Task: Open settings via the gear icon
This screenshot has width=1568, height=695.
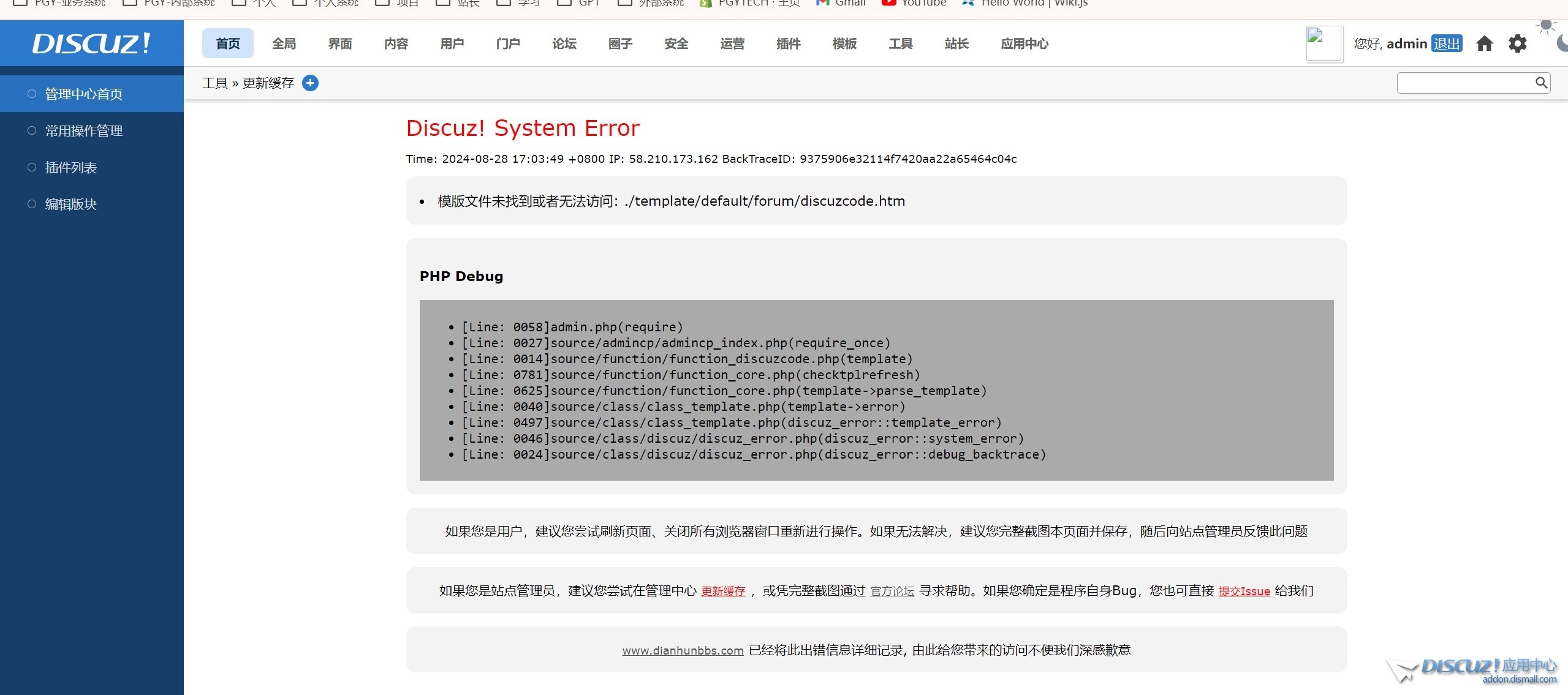Action: click(x=1518, y=43)
